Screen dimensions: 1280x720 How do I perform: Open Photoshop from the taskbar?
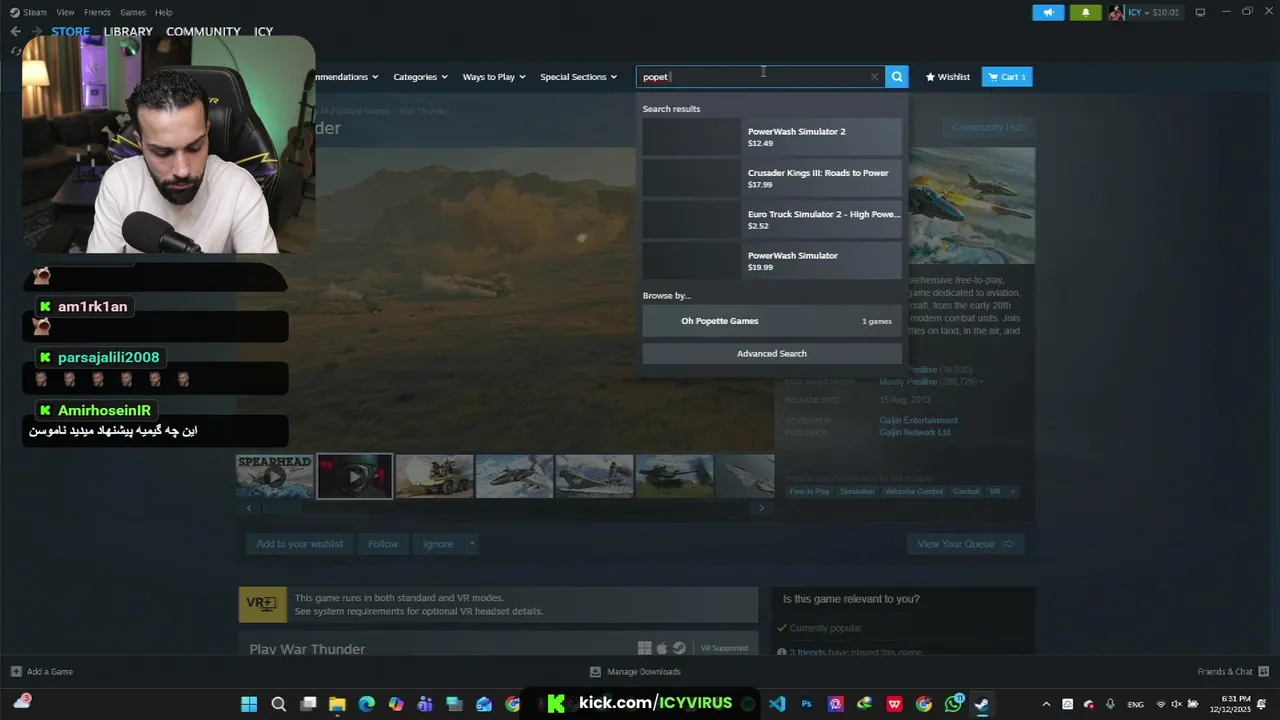(x=806, y=704)
